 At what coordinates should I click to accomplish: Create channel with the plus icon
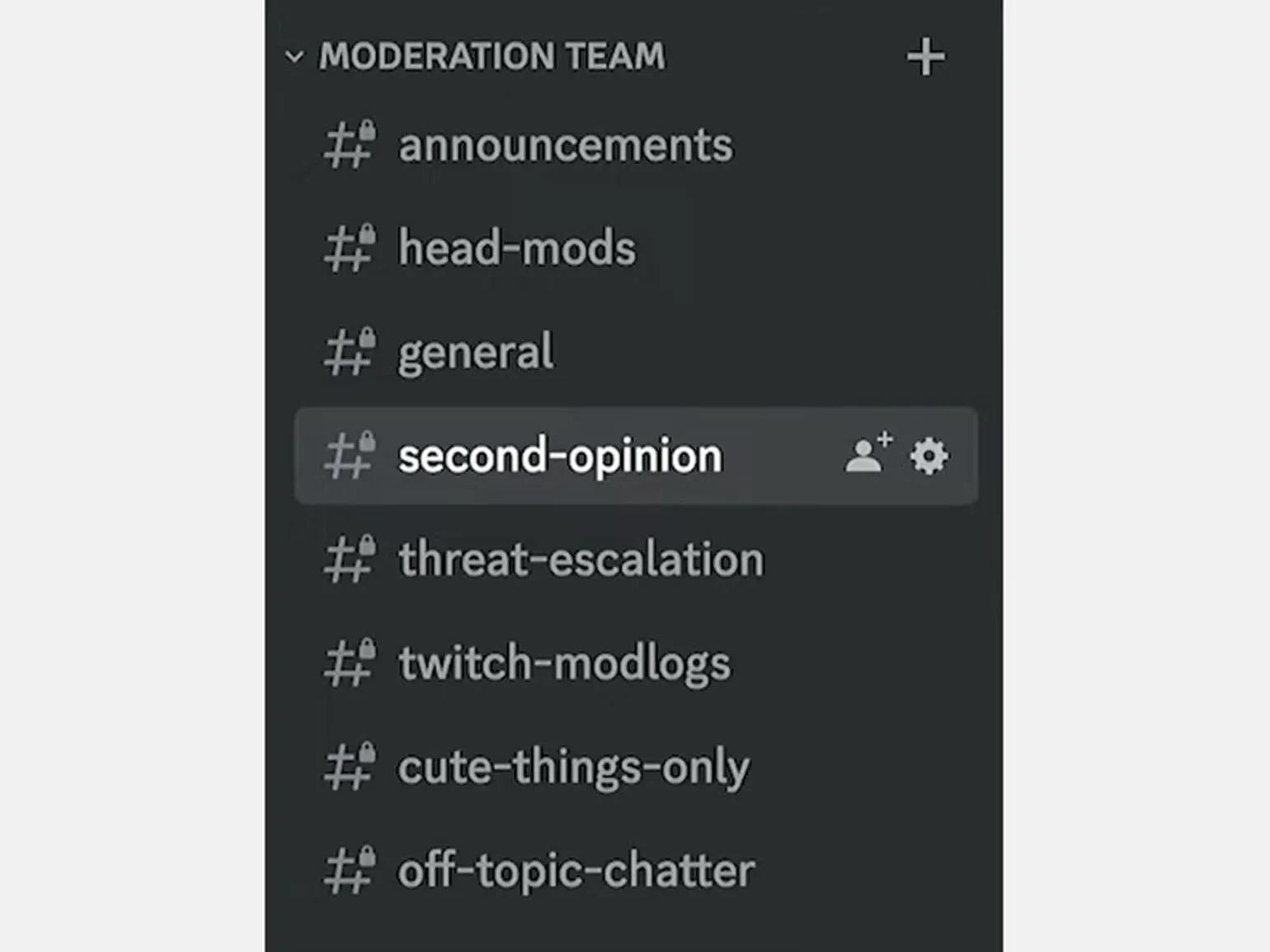[x=925, y=57]
